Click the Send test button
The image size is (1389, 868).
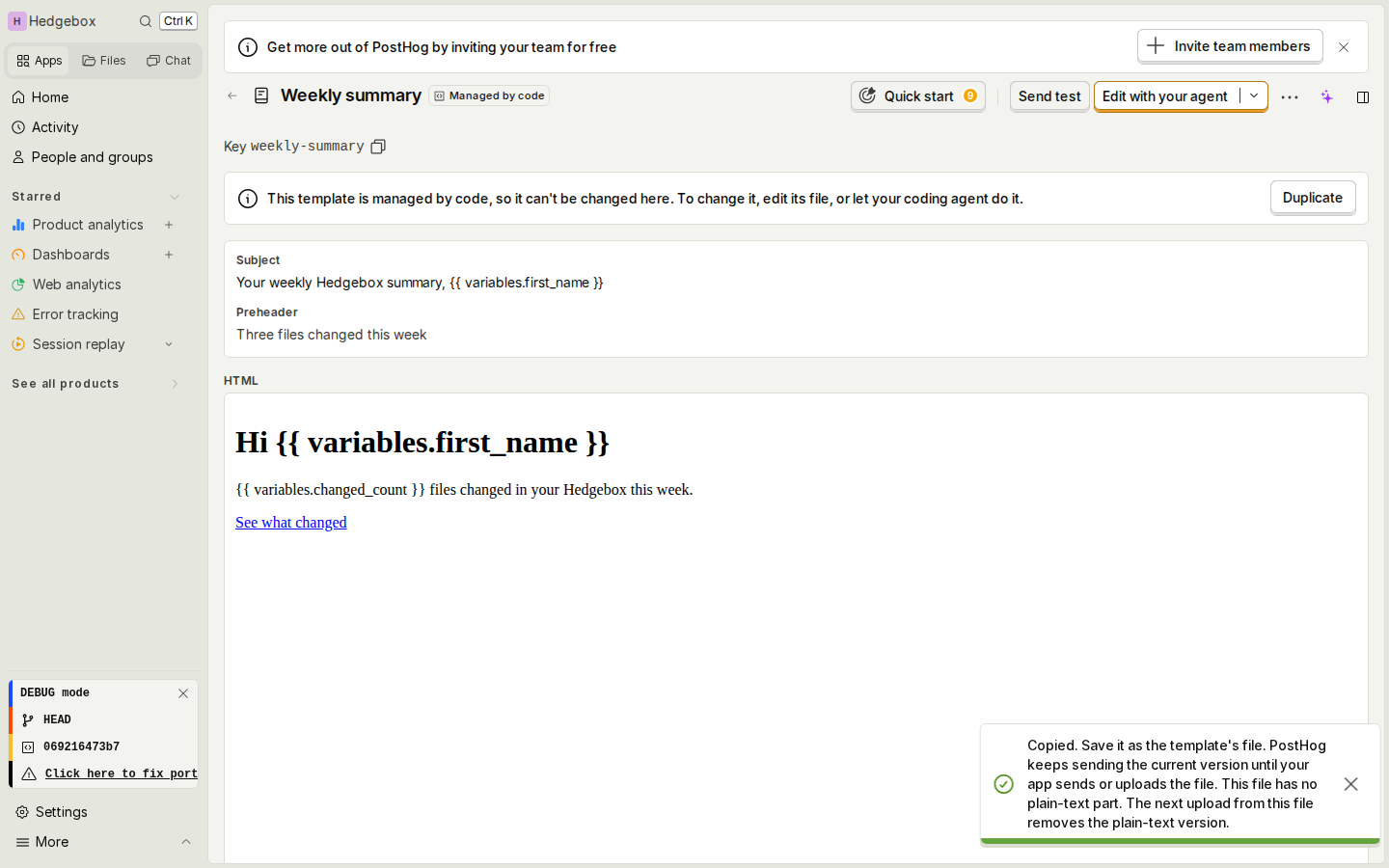click(1049, 95)
